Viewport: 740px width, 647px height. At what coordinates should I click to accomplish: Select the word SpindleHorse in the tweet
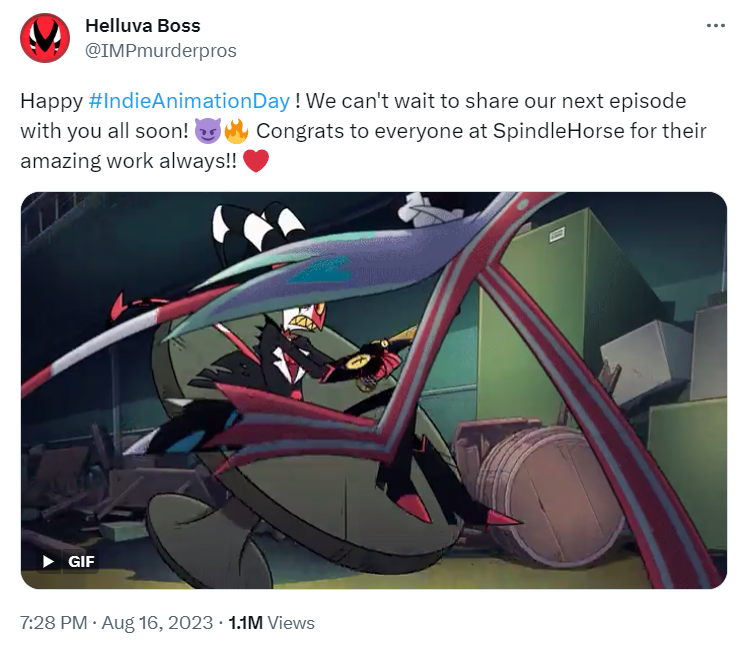click(559, 131)
